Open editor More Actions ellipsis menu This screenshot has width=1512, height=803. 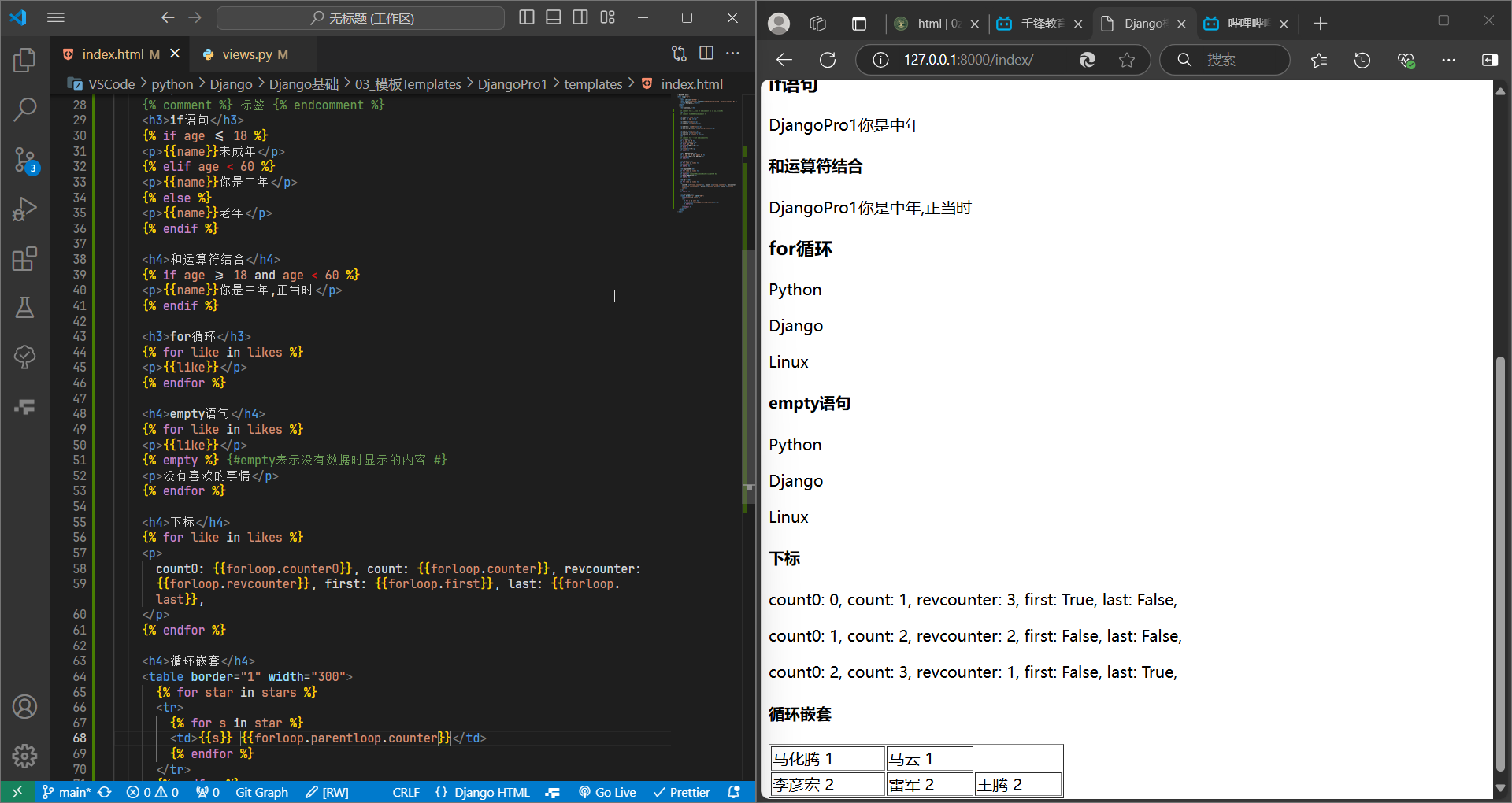coord(732,54)
